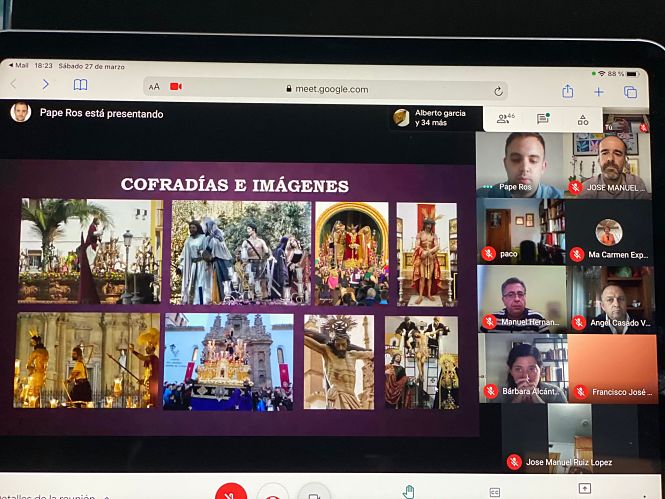Open the meeting chat panel
665x499 pixels.
coord(543,118)
